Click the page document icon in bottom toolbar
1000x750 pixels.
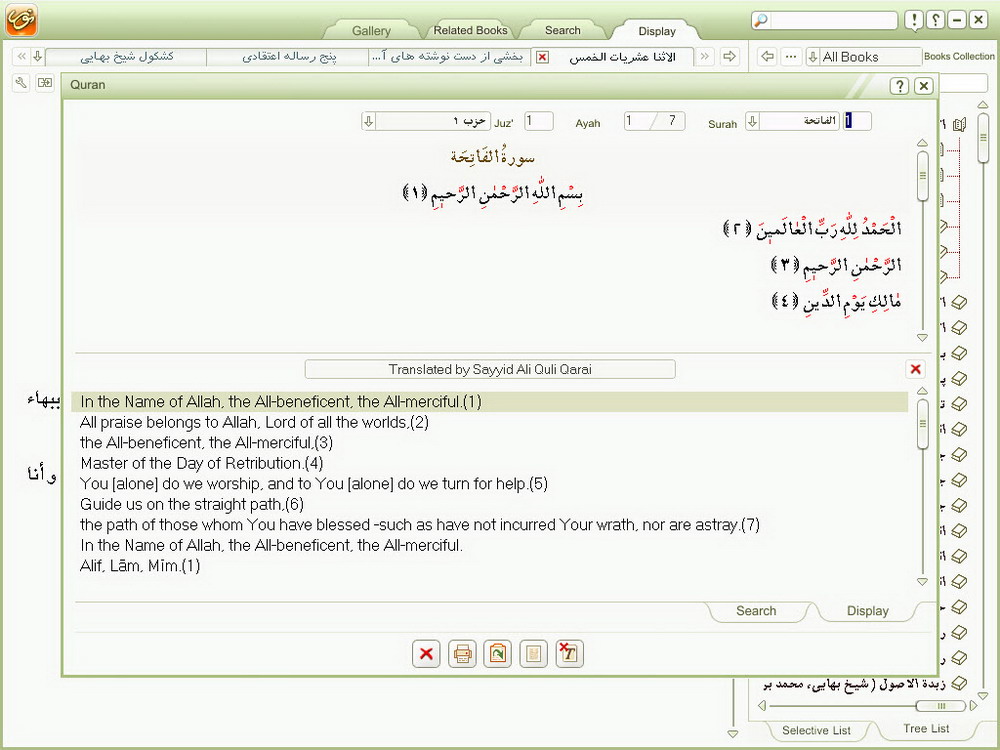[533, 654]
